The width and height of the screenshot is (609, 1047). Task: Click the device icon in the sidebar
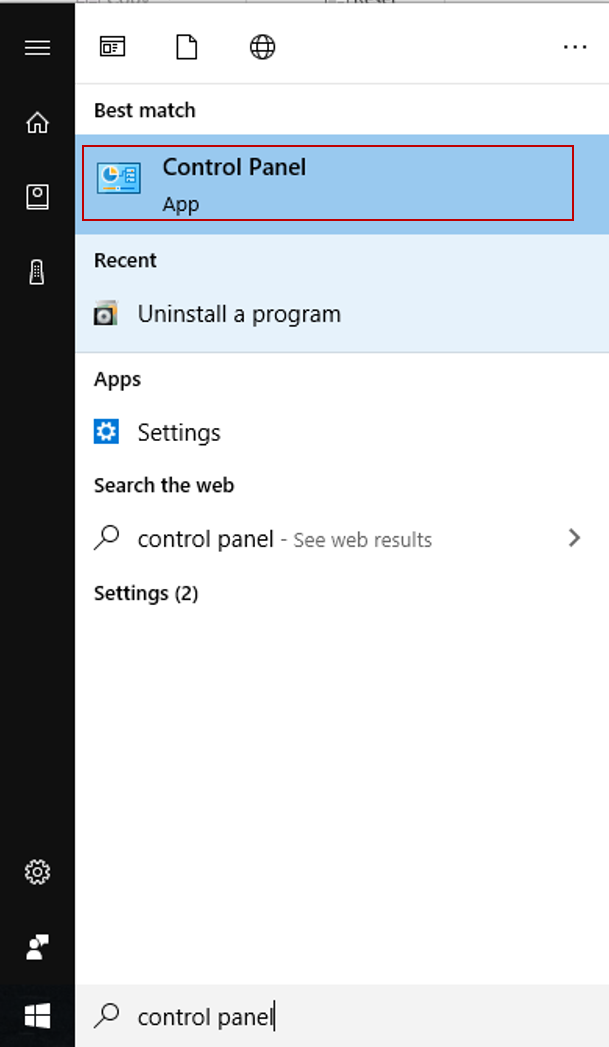[x=37, y=271]
